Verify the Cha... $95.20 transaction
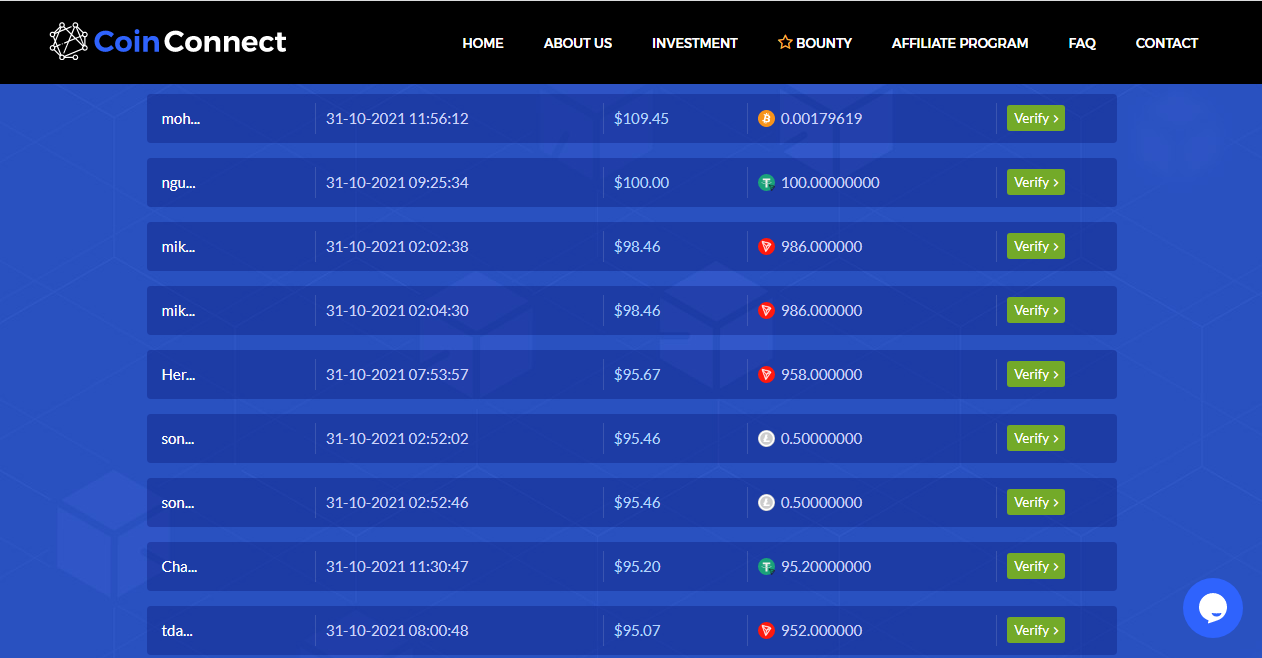The height and width of the screenshot is (658, 1262). 1036,566
